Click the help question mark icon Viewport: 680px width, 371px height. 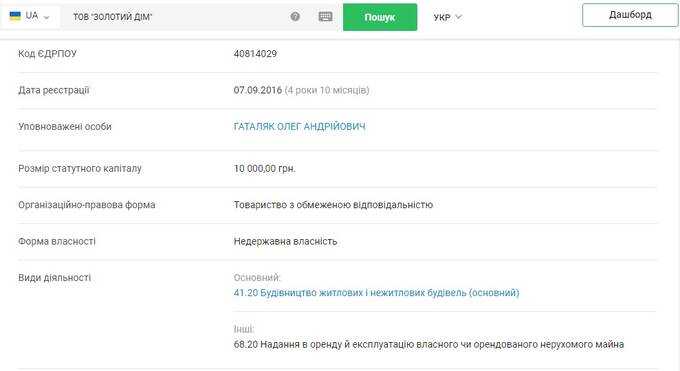(x=295, y=16)
